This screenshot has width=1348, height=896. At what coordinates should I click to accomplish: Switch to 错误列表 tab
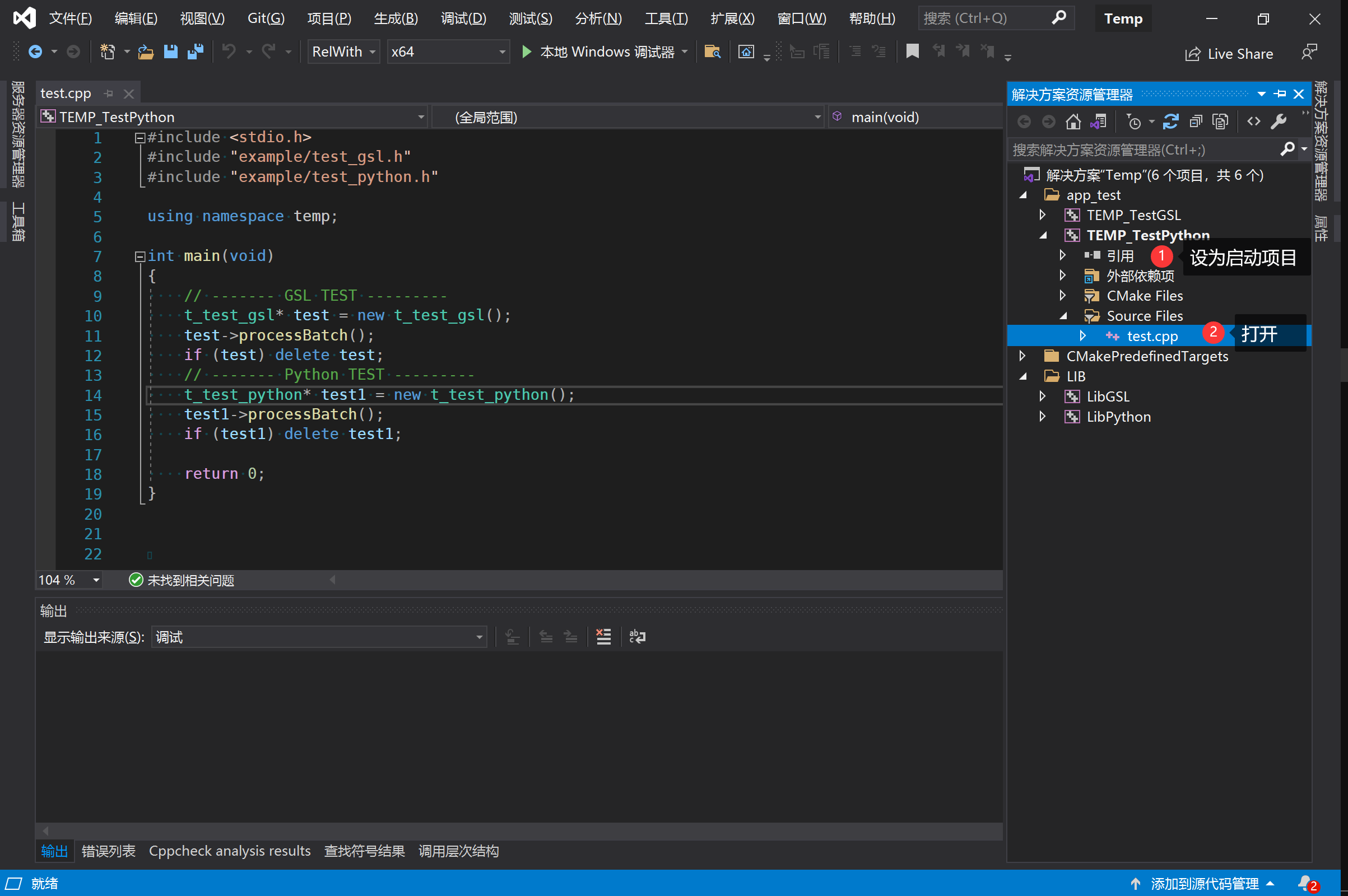(109, 851)
